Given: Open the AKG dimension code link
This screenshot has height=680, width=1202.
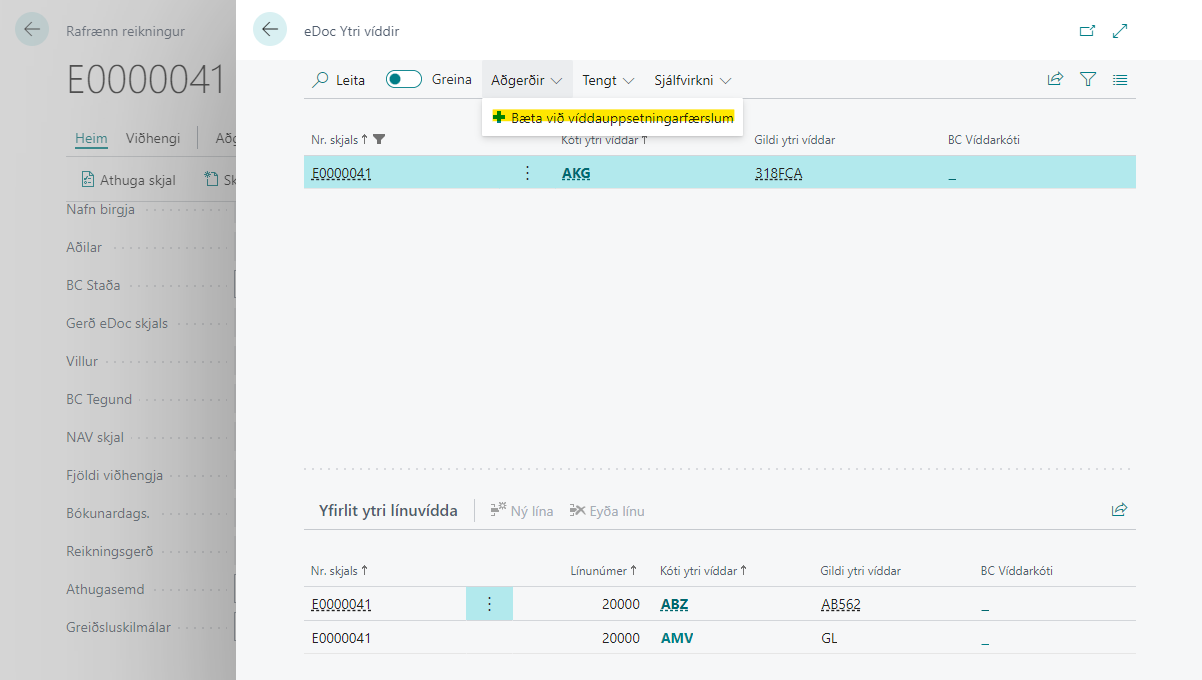Looking at the screenshot, I should click(576, 173).
